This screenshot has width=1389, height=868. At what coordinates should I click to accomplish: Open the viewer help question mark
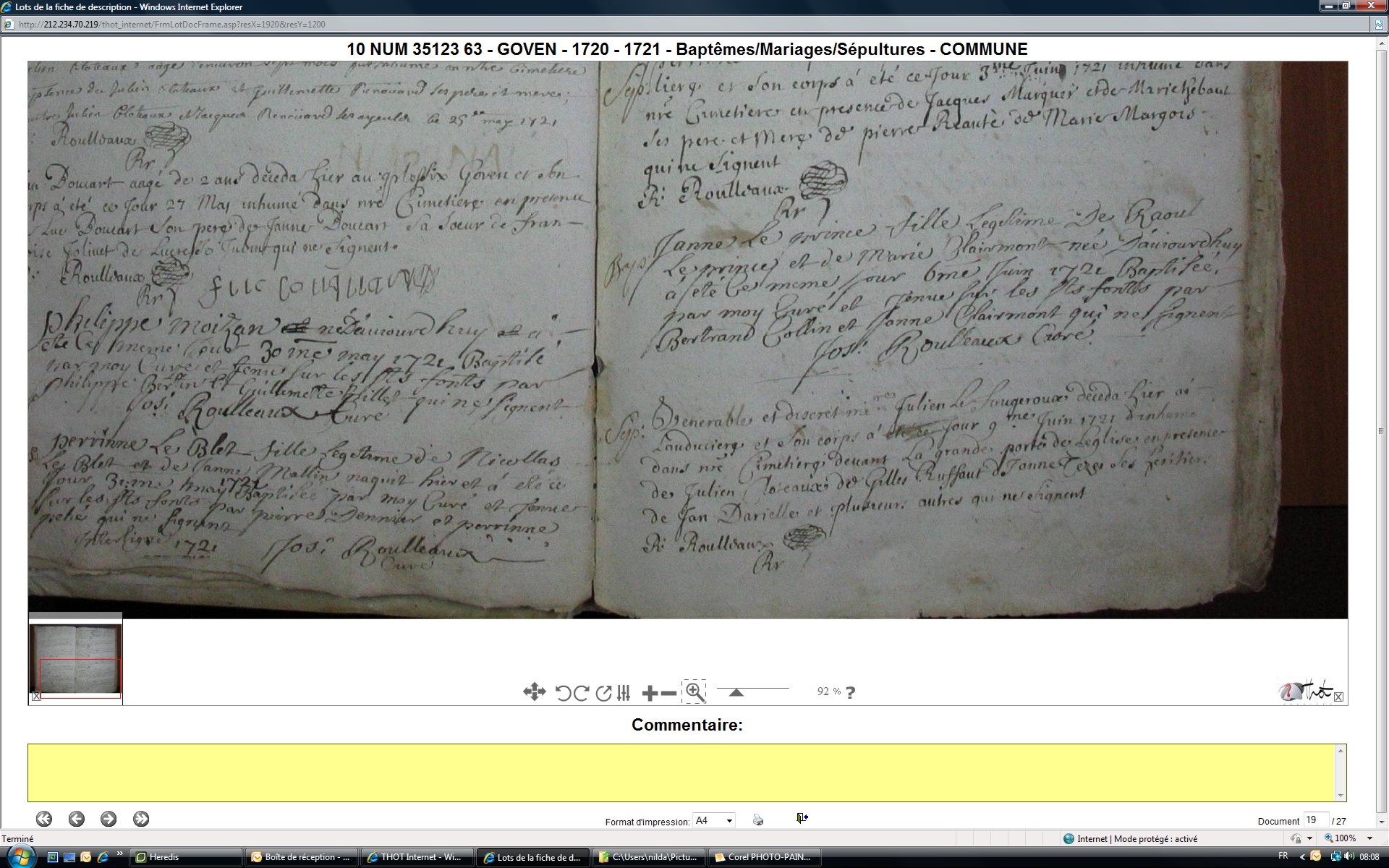click(850, 692)
